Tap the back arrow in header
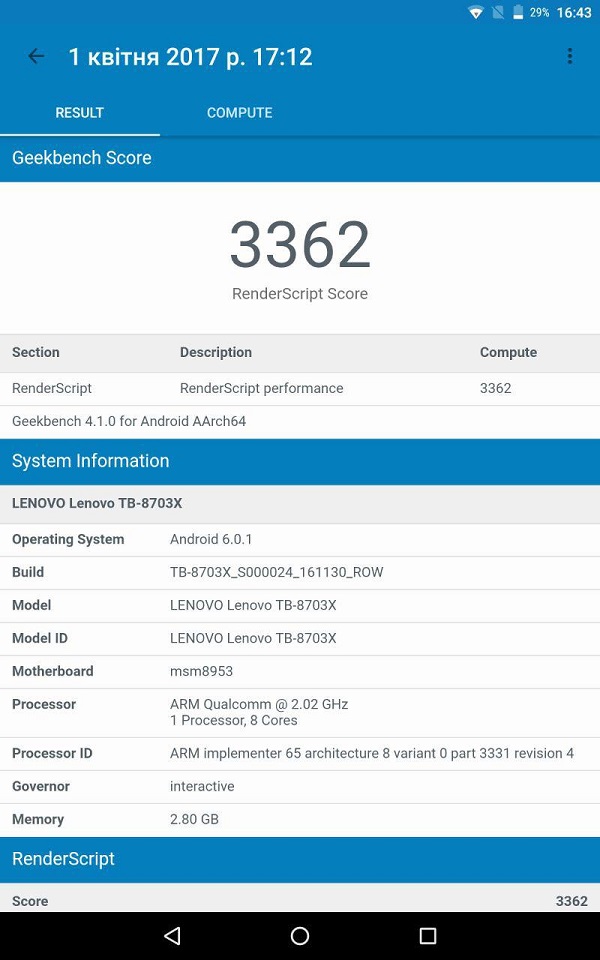Viewport: 600px width, 960px height. click(x=36, y=56)
